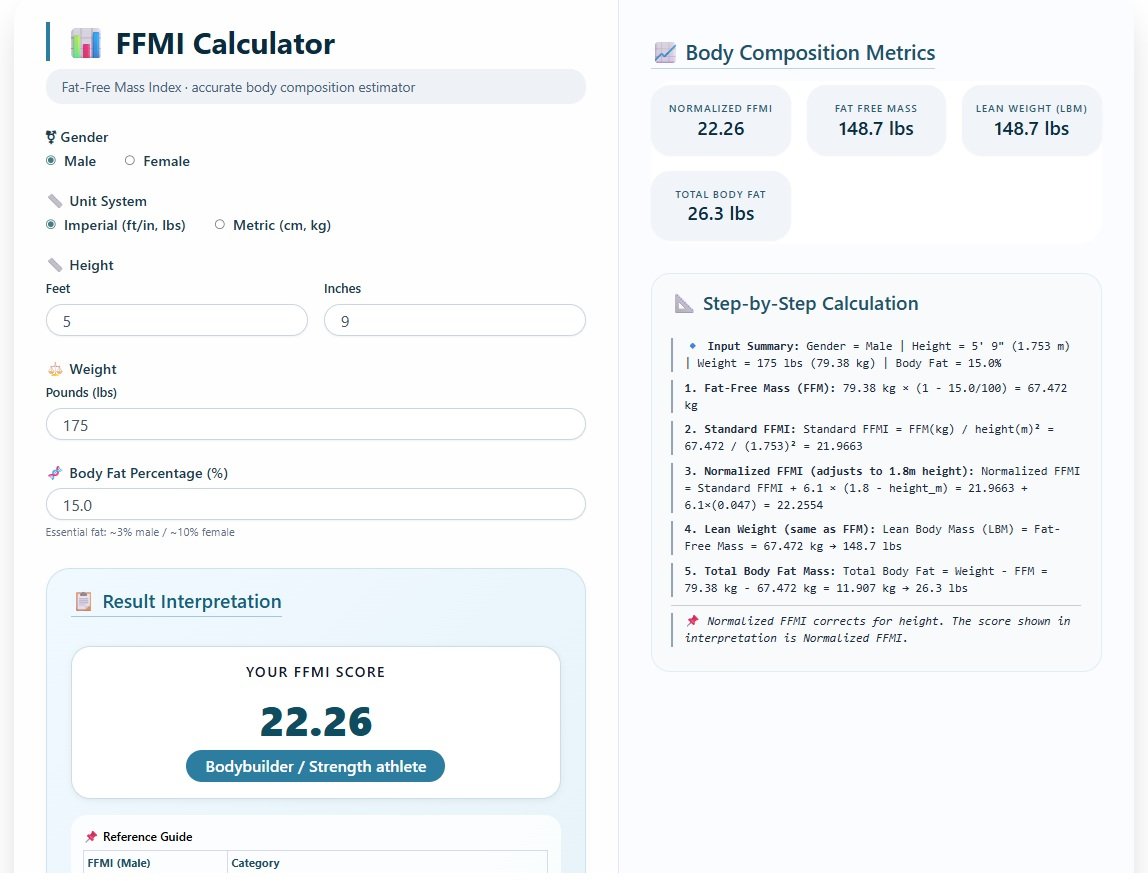This screenshot has width=1148, height=881.
Task: Click the Input Summary calculation line
Action: coord(876,354)
